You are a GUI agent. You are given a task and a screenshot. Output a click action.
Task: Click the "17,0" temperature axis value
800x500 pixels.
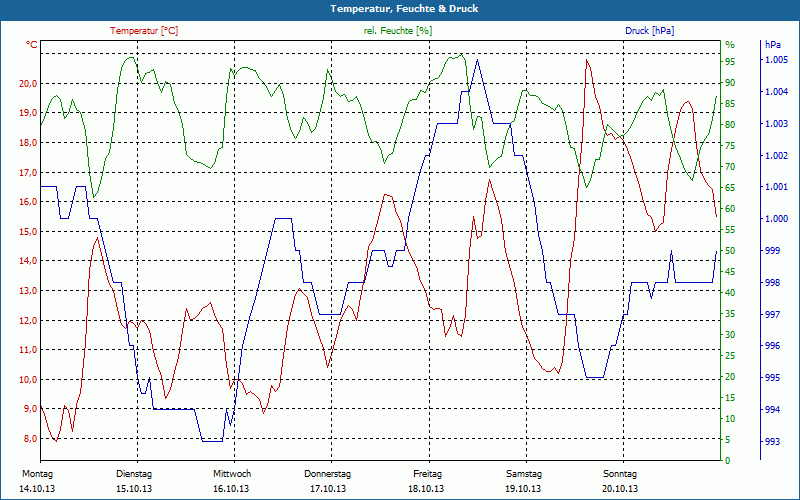[28, 172]
